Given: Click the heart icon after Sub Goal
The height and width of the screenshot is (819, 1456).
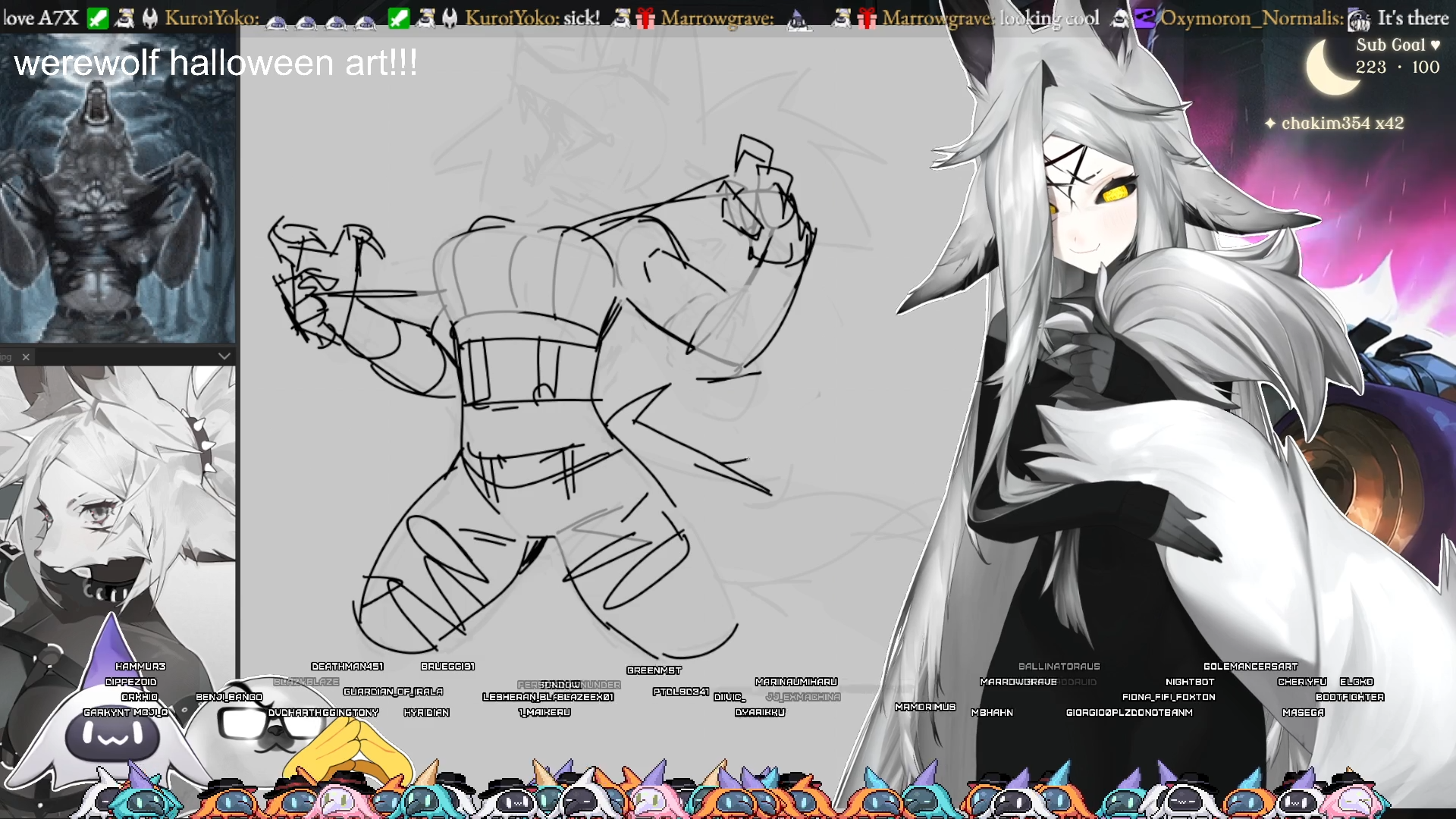Looking at the screenshot, I should pos(1435,45).
